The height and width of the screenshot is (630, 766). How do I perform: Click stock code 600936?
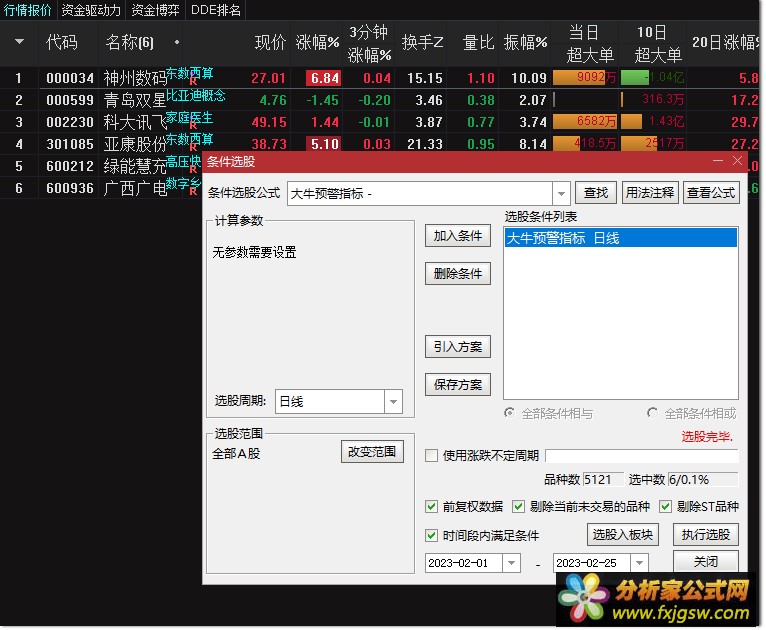coord(70,188)
